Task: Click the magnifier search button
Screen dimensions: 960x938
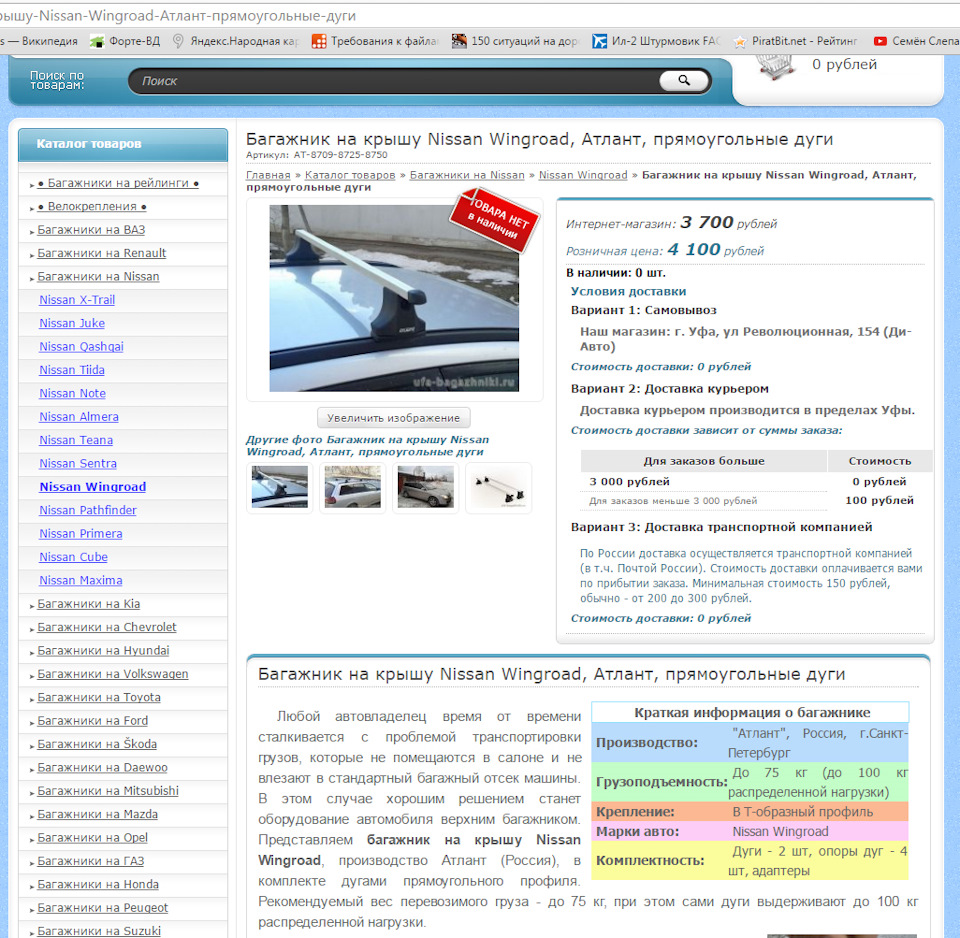Action: click(x=684, y=80)
